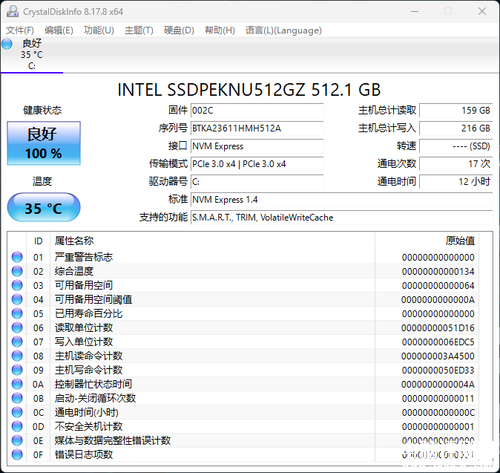Minimize the CrystalDiskInfo window

(415, 11)
